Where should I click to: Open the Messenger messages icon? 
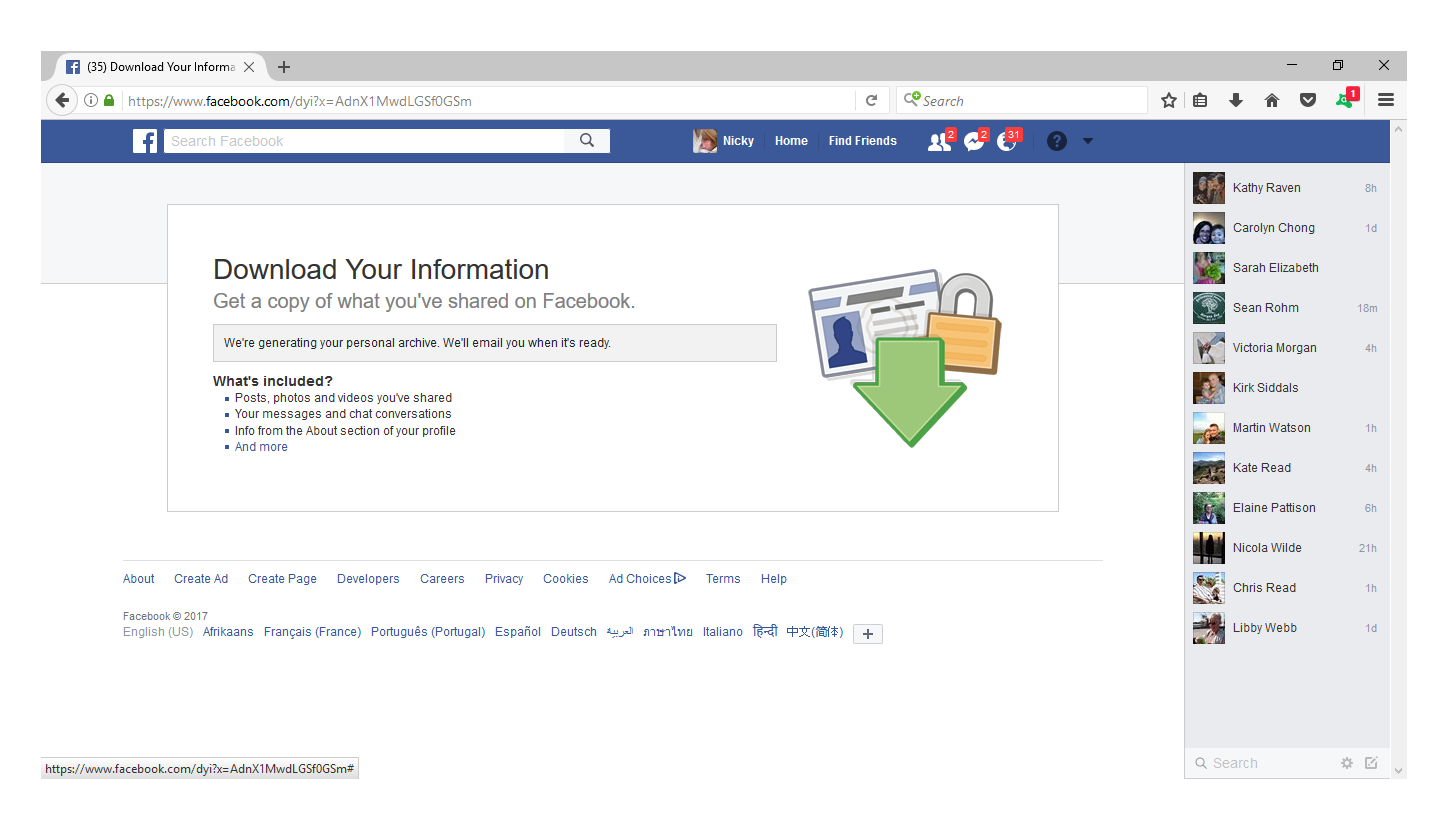point(974,142)
